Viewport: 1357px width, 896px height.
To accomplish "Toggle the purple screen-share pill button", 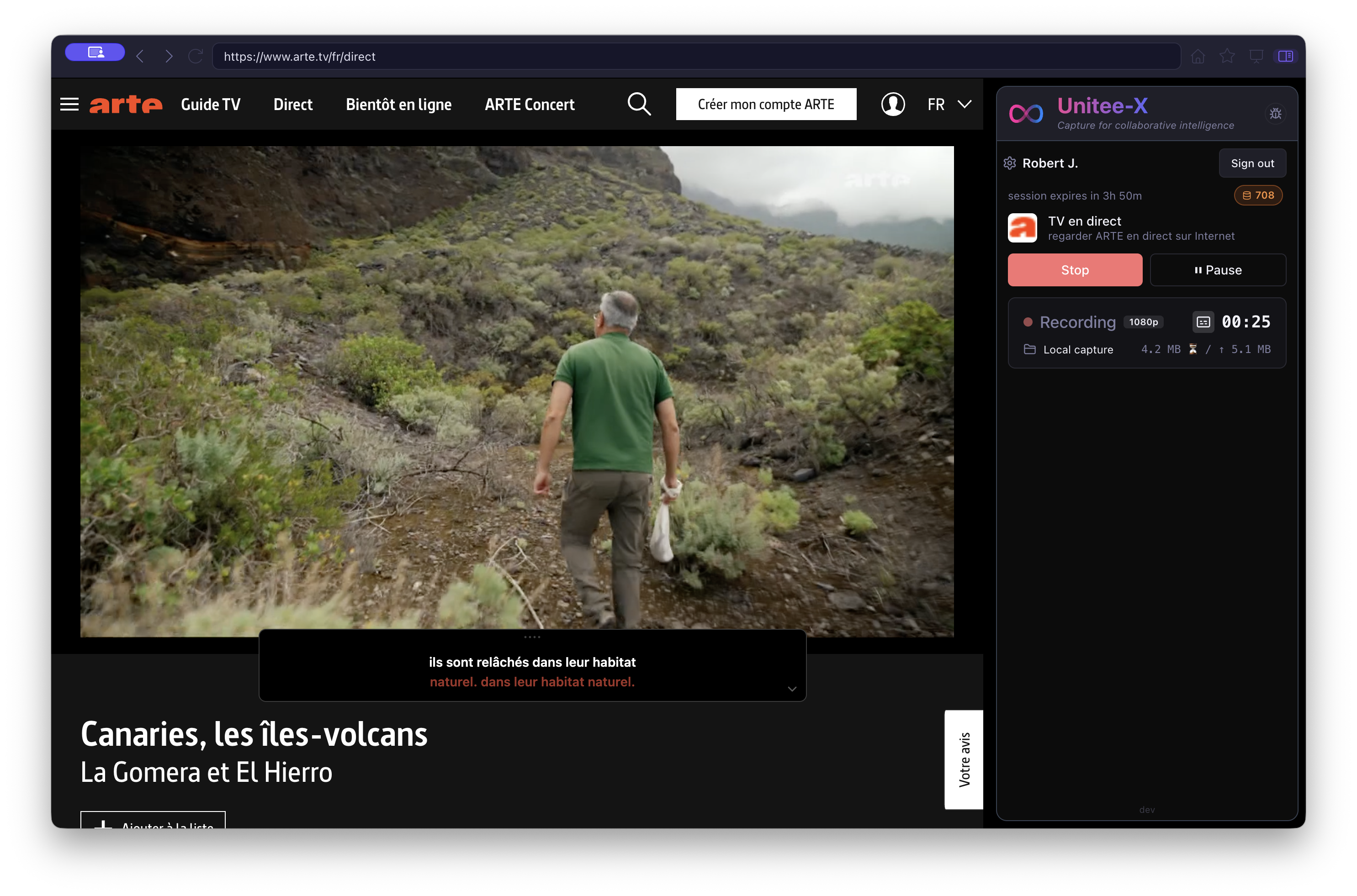I will [x=95, y=53].
